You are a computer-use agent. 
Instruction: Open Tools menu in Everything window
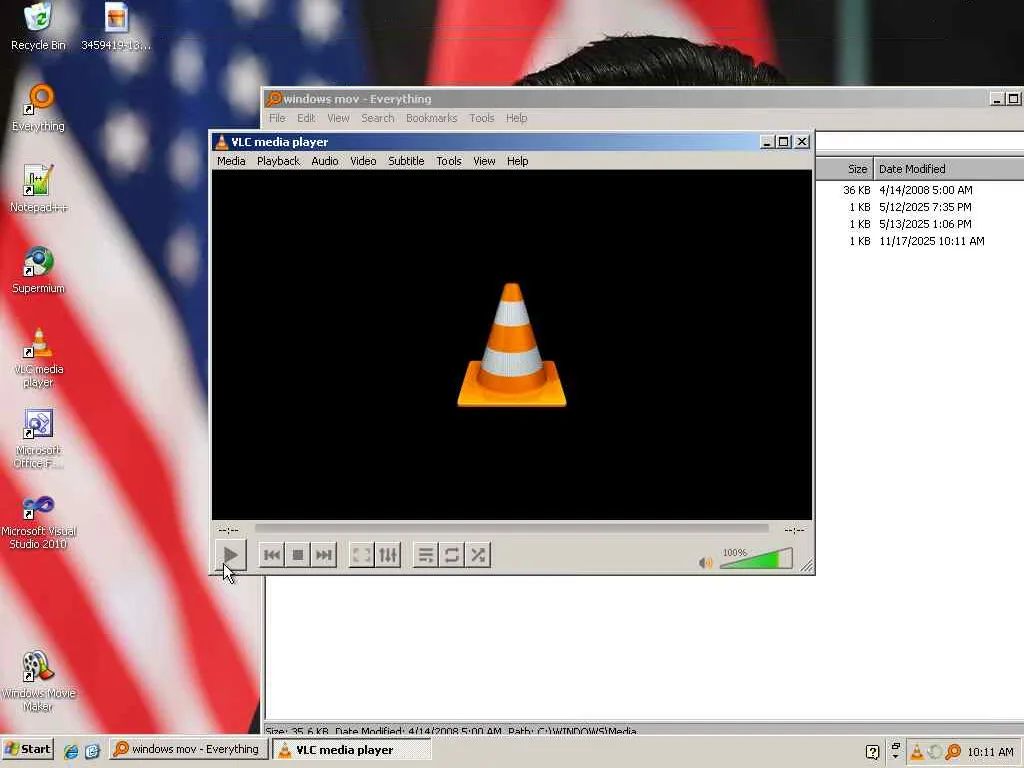(x=481, y=118)
